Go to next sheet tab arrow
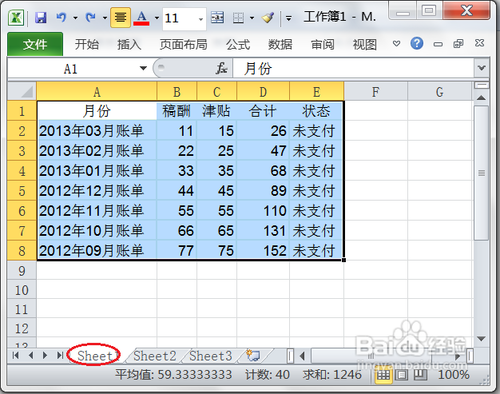The width and height of the screenshot is (500, 394). 45,355
